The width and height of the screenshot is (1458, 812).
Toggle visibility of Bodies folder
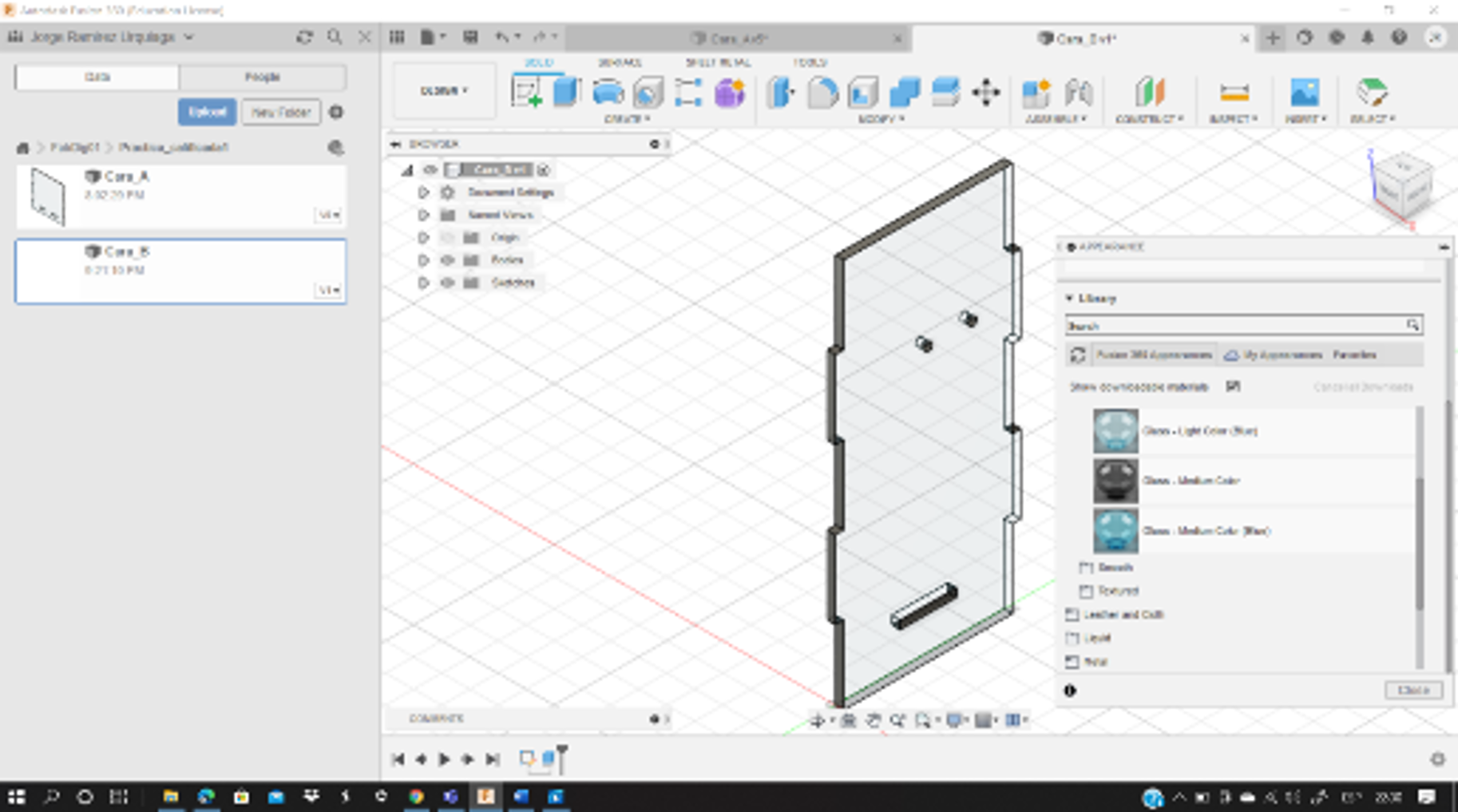pos(448,259)
